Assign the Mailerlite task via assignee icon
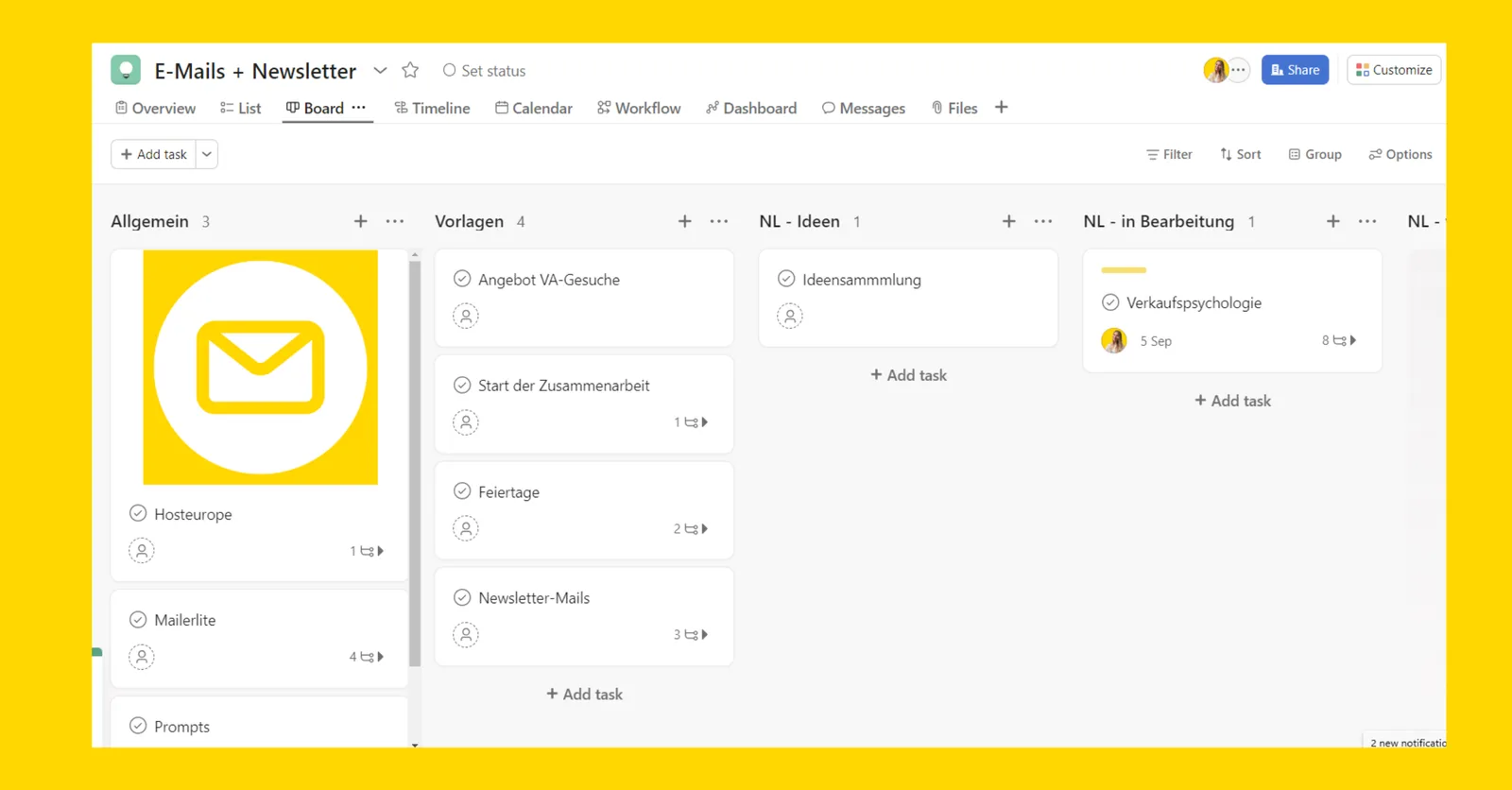1512x790 pixels. 142,657
